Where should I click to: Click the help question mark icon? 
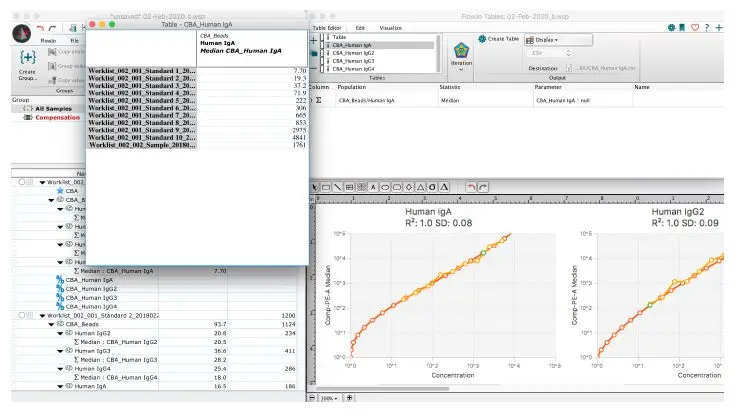[708, 27]
